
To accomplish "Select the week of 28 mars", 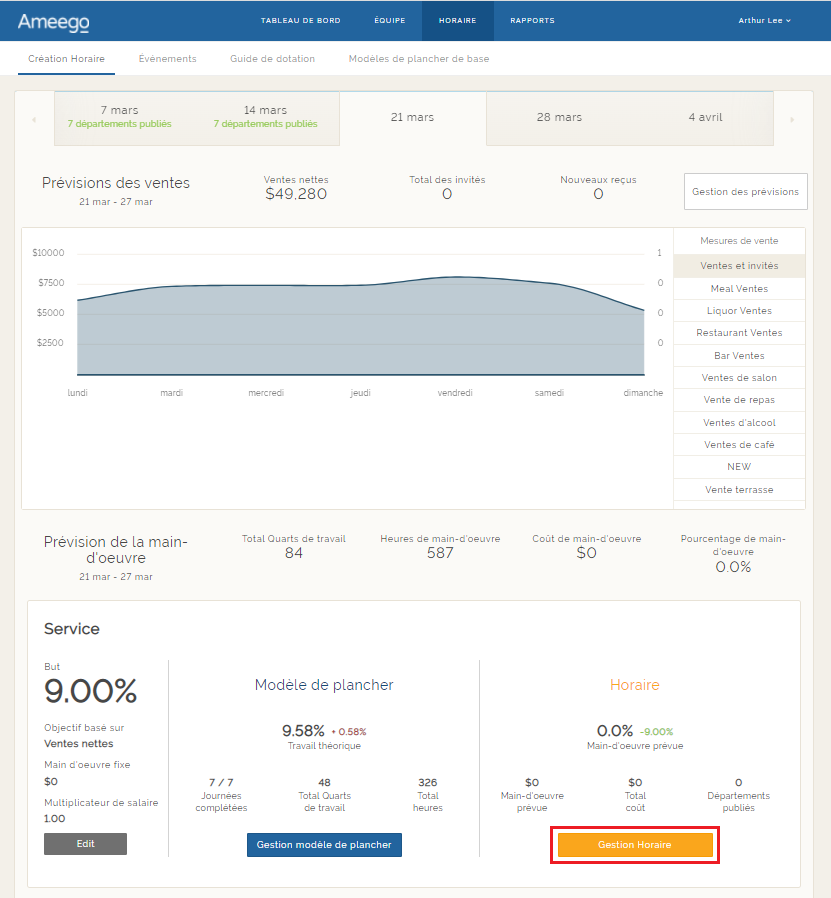I will click(x=558, y=117).
